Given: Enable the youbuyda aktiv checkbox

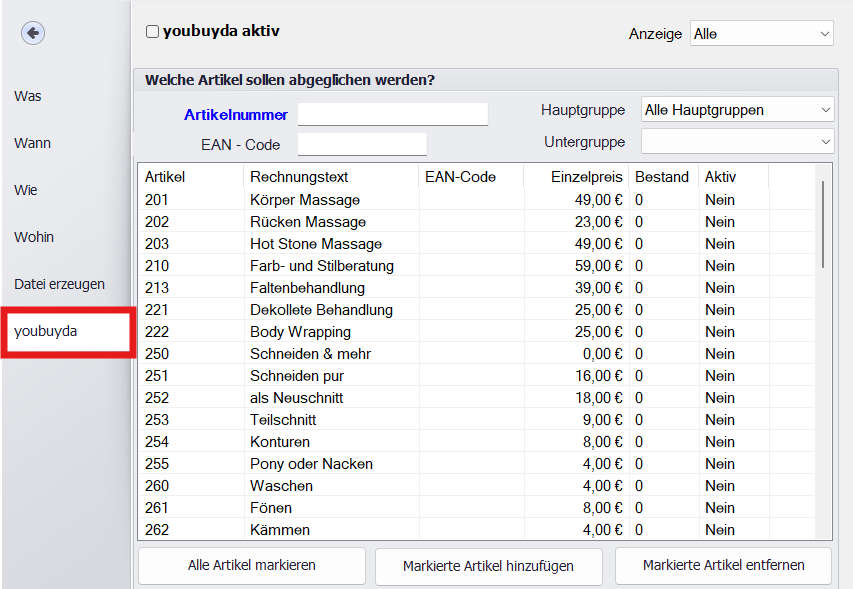Looking at the screenshot, I should point(153,32).
